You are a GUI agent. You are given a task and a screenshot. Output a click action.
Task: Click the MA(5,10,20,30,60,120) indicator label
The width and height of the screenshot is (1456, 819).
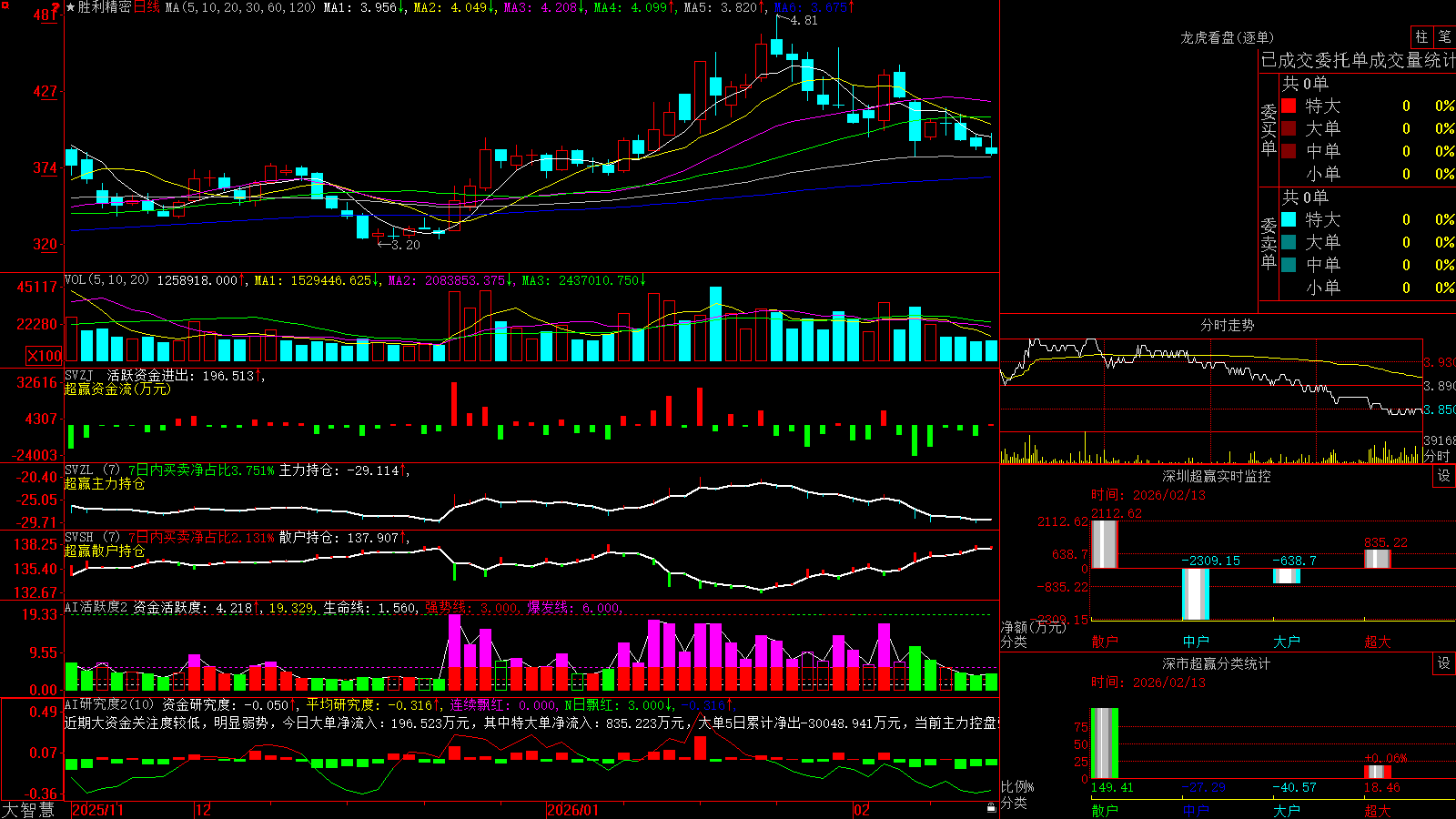click(x=240, y=7)
